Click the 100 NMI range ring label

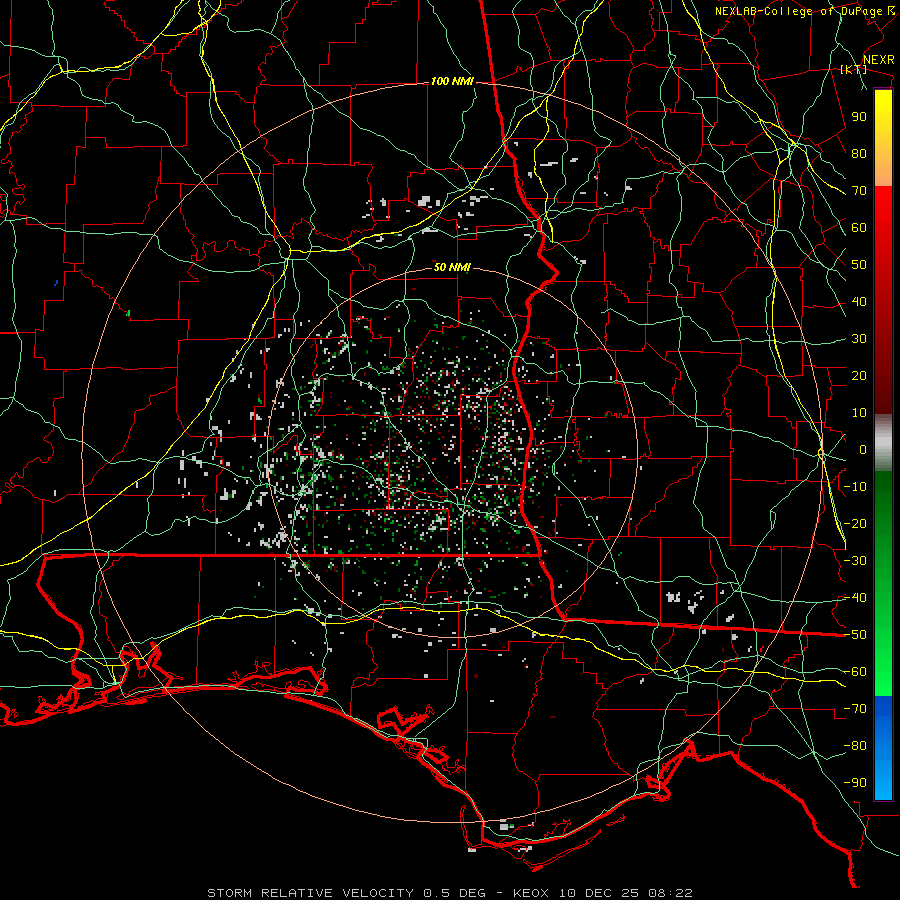click(452, 82)
